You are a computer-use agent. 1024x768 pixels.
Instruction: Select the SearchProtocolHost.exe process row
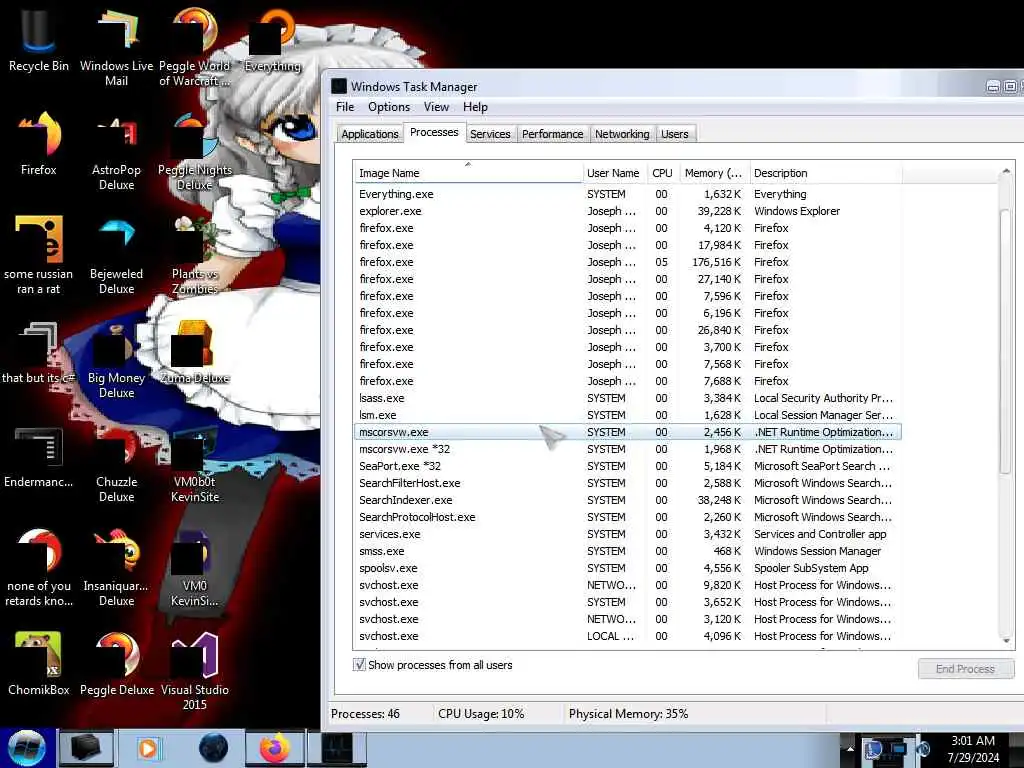tap(627, 517)
